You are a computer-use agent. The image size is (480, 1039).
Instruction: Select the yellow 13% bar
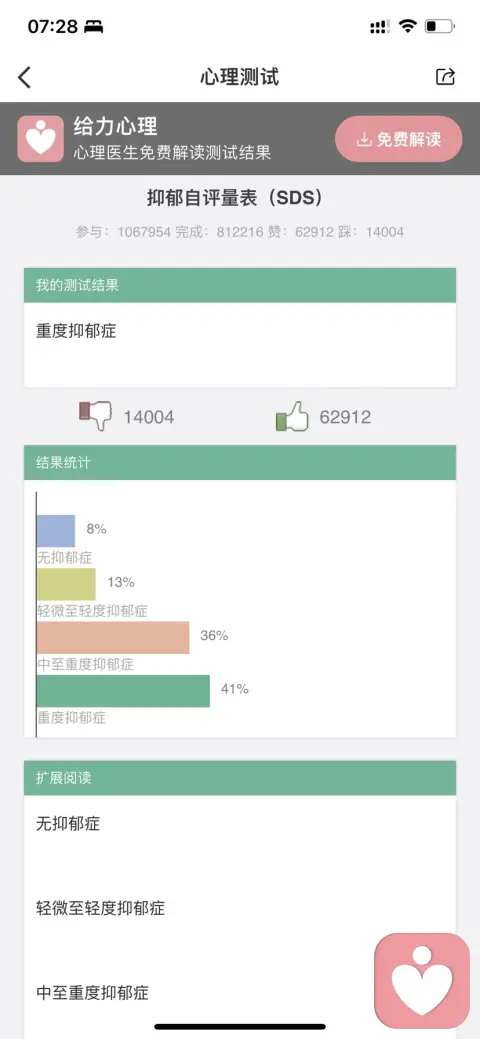pyautogui.click(x=66, y=584)
